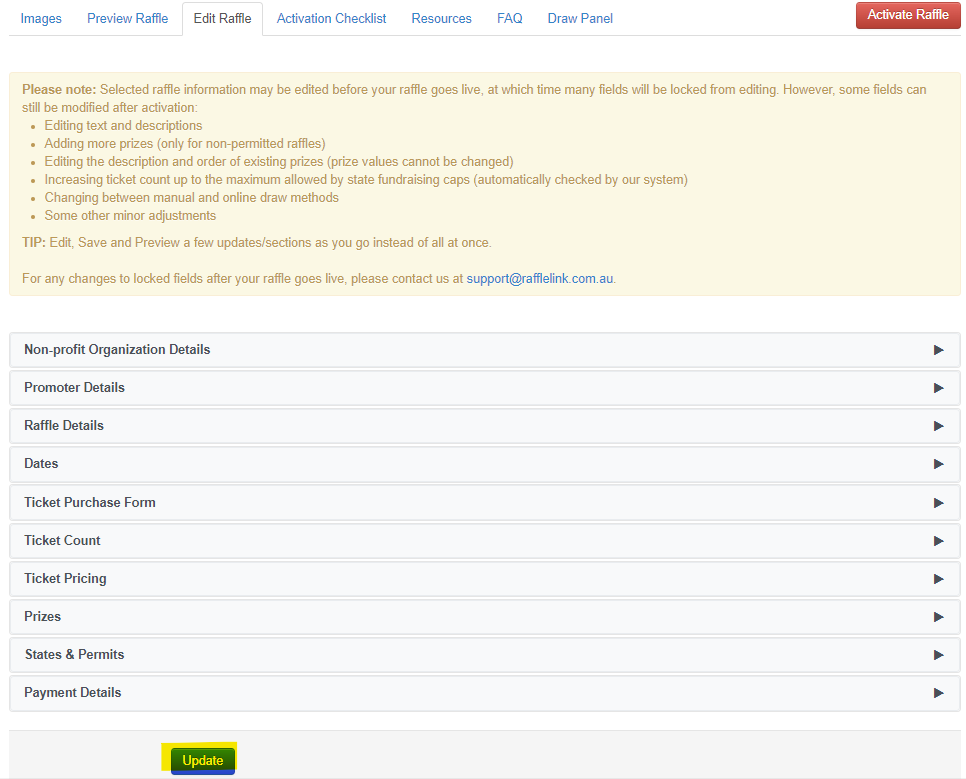This screenshot has width=966, height=779.
Task: Click the States & Permits arrow icon
Action: (x=938, y=655)
